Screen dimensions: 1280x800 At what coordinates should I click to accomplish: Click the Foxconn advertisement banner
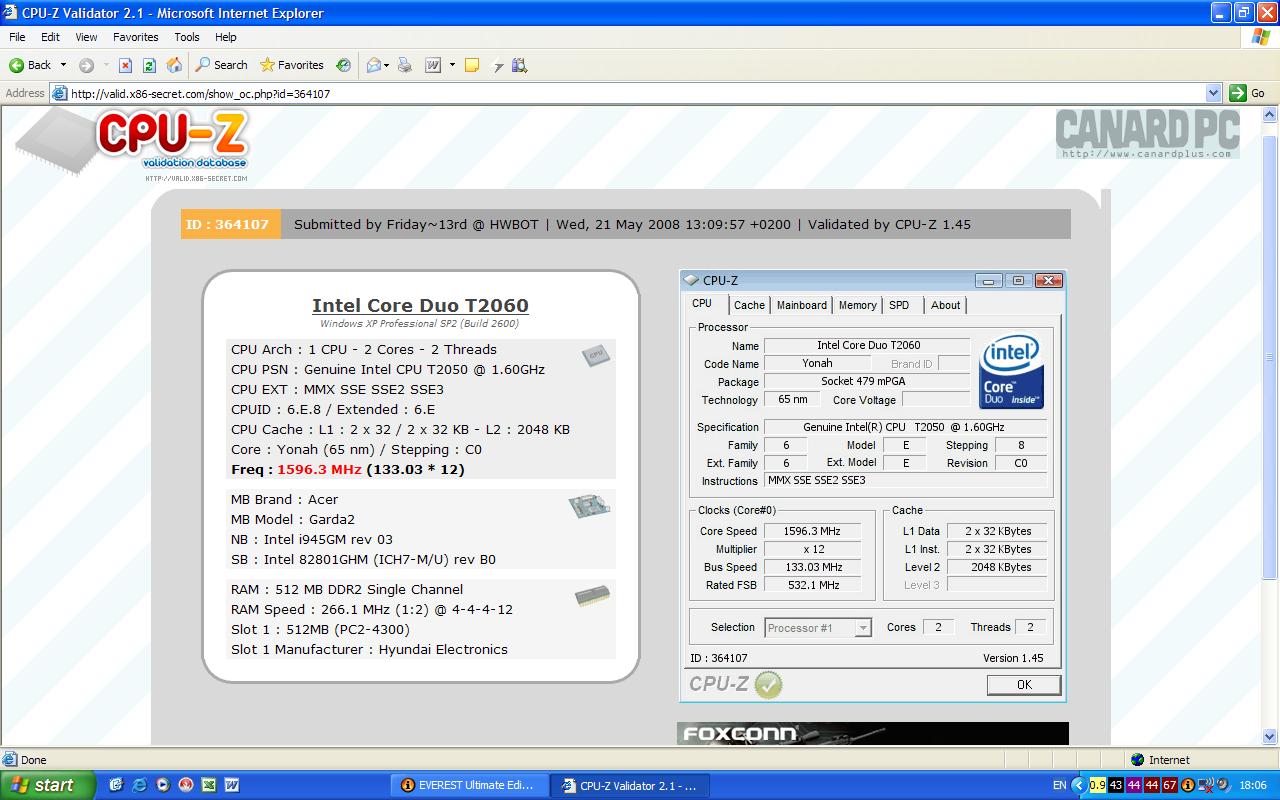click(x=872, y=733)
